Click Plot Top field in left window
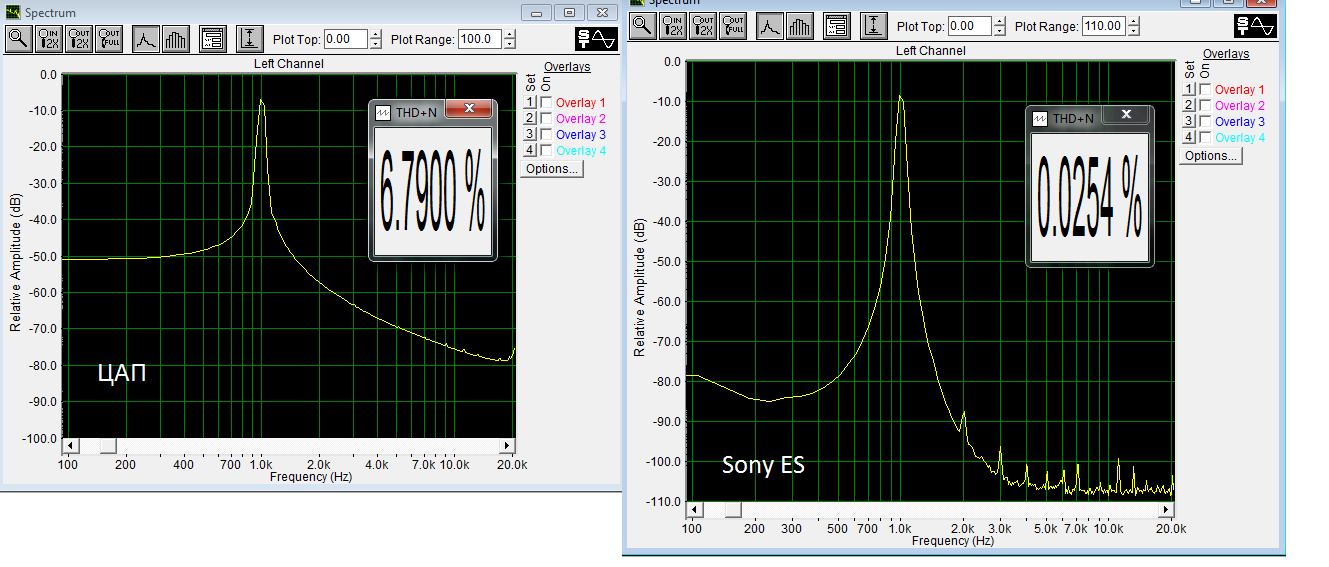The height and width of the screenshot is (567, 1329). pyautogui.click(x=346, y=39)
